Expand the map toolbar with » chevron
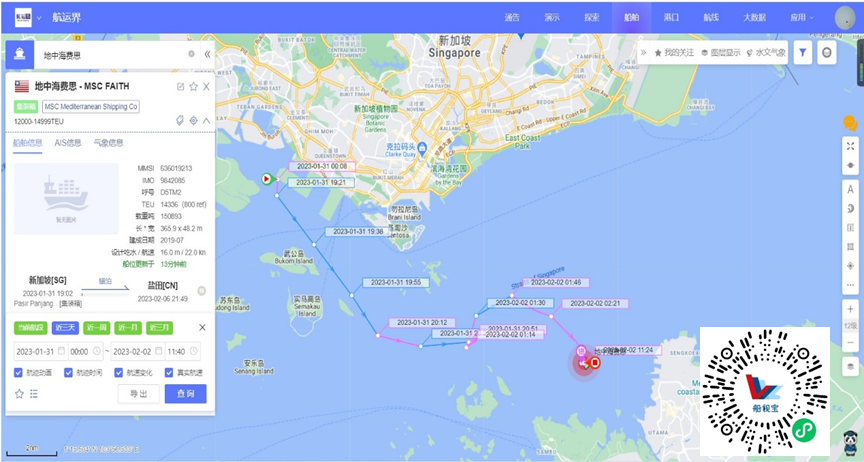This screenshot has width=864, height=462. pos(643,52)
